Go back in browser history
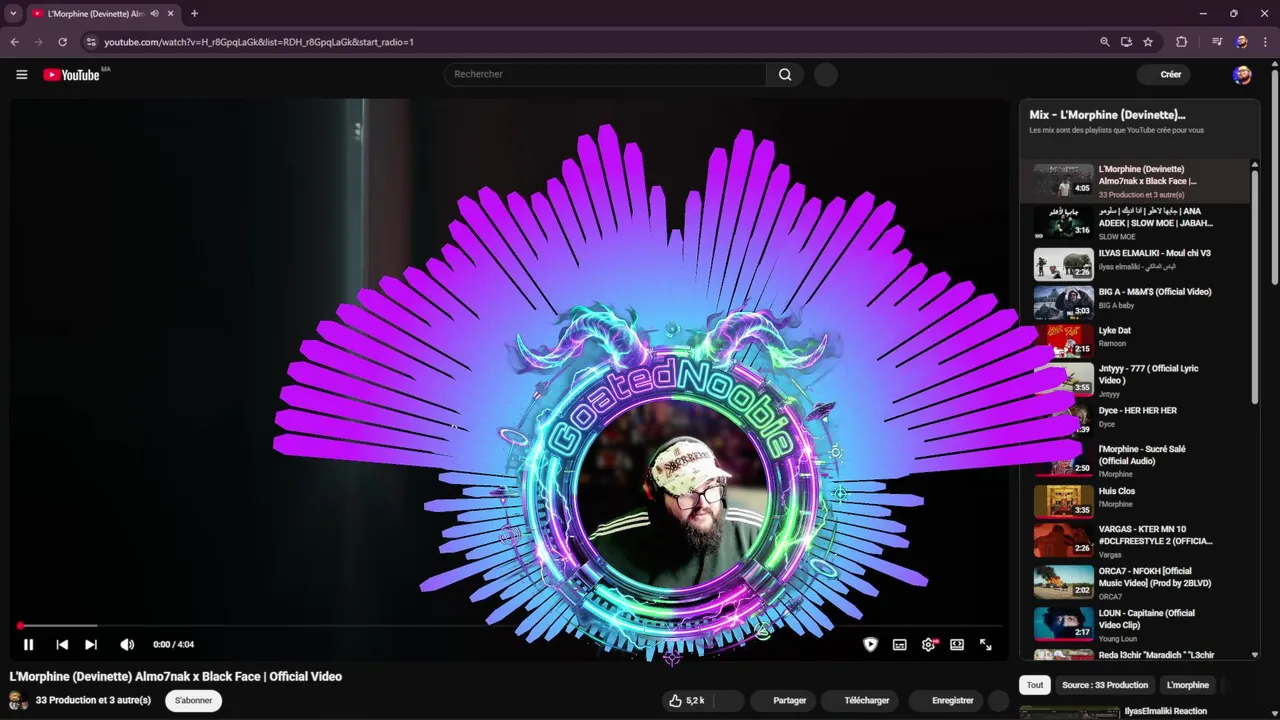 click(x=14, y=42)
